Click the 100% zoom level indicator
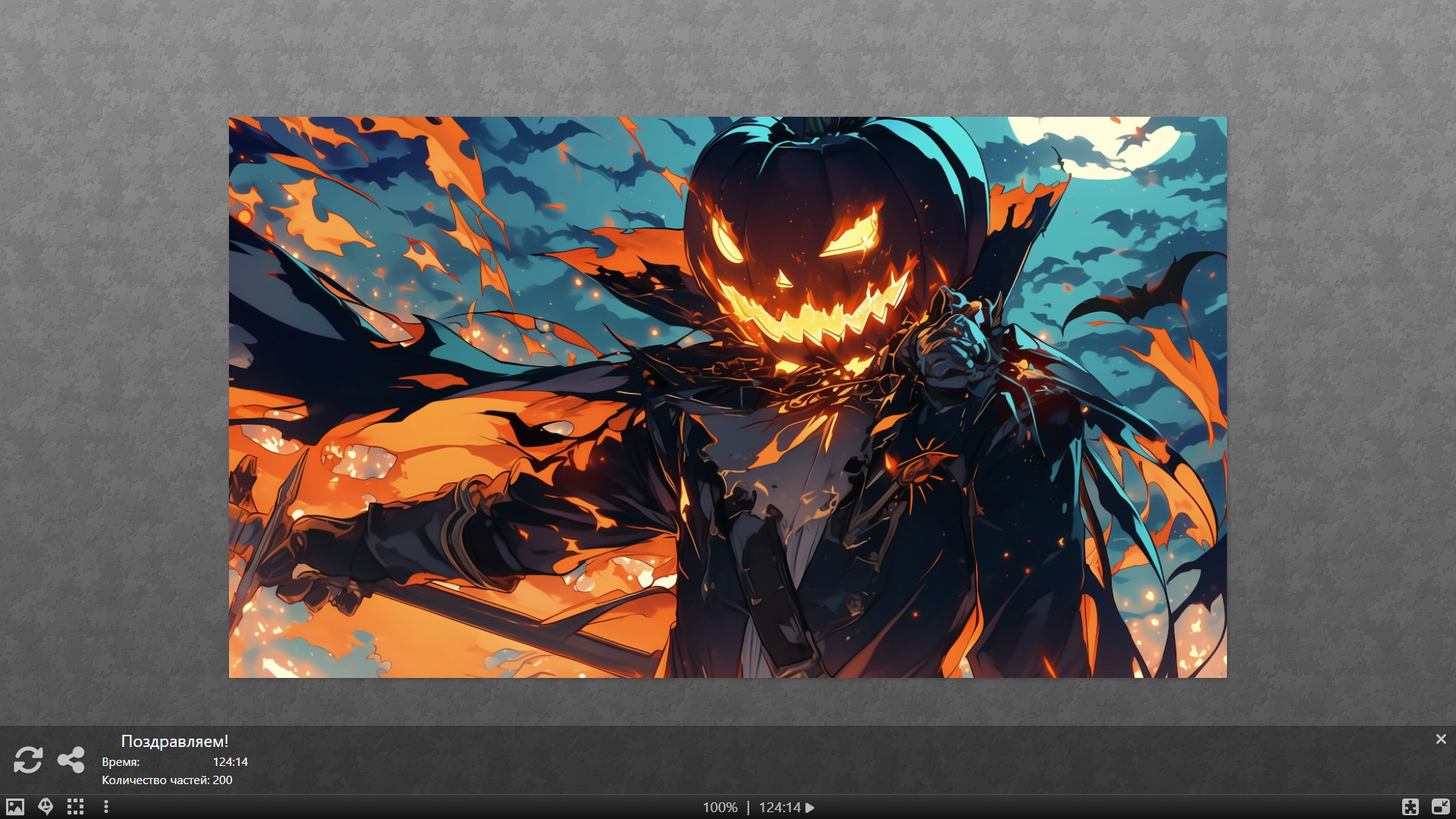 pyautogui.click(x=720, y=808)
